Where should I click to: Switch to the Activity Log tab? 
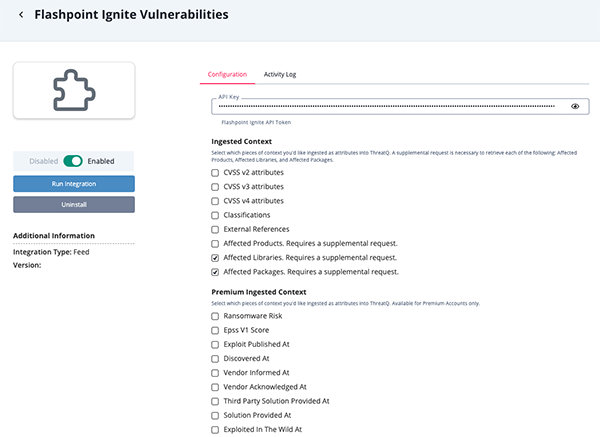280,74
